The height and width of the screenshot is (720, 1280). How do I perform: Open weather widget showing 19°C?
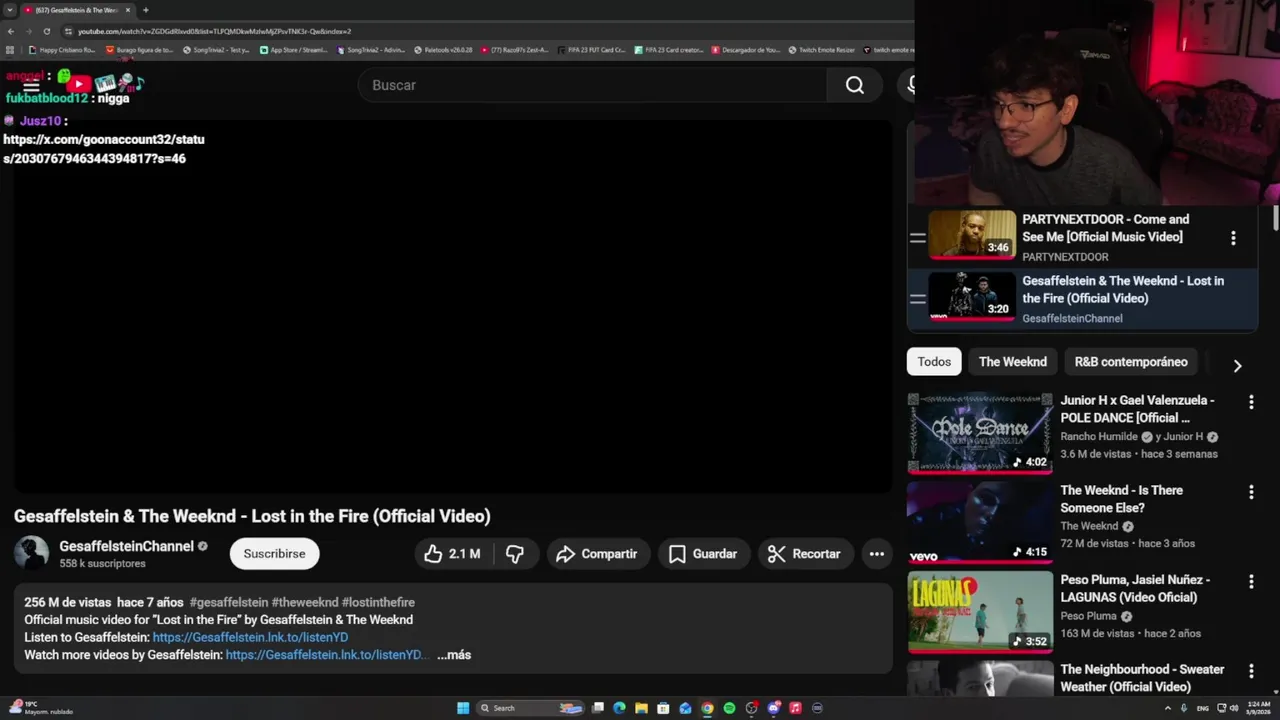(x=40, y=708)
